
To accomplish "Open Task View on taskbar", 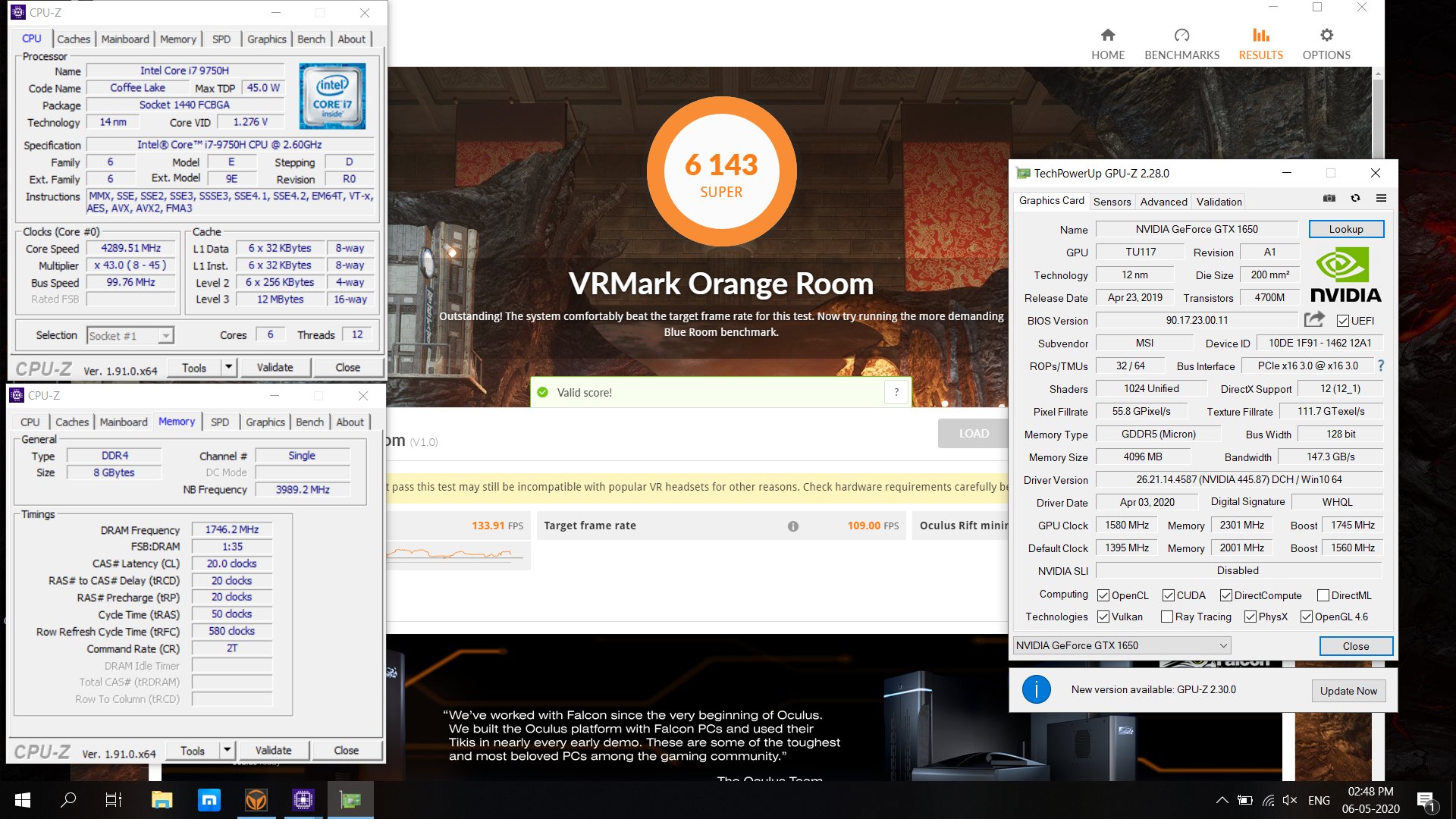I will pyautogui.click(x=114, y=800).
